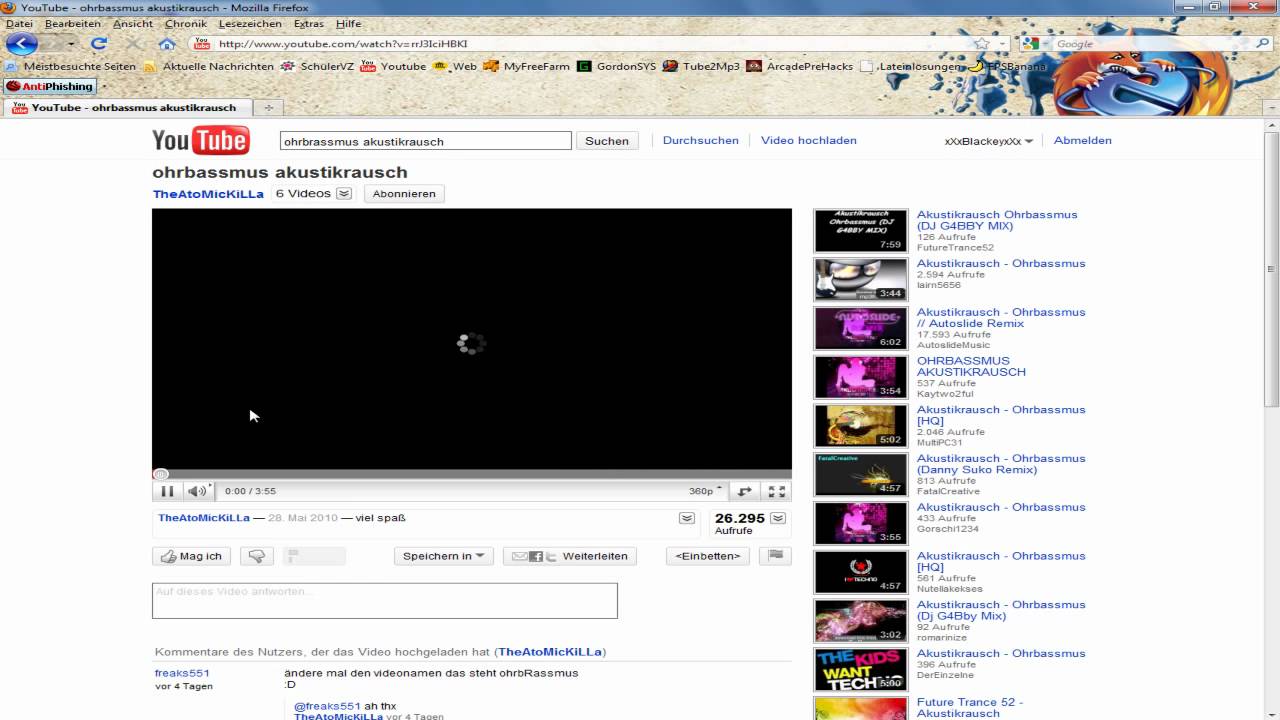
Task: Click Mag ich like button
Action: click(191, 556)
